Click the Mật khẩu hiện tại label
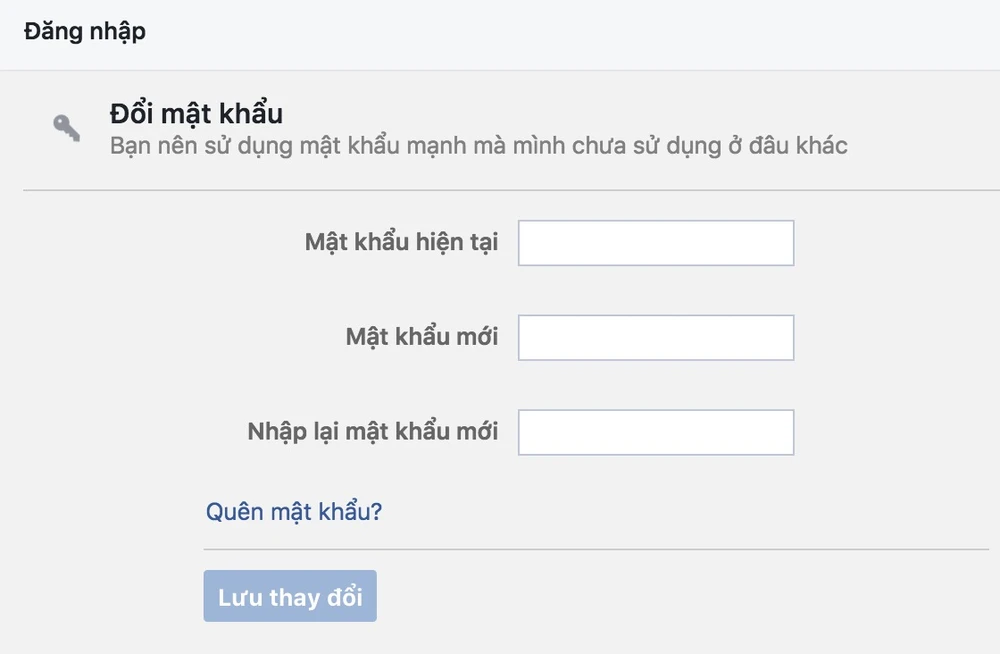This screenshot has width=1000, height=654. [x=401, y=243]
